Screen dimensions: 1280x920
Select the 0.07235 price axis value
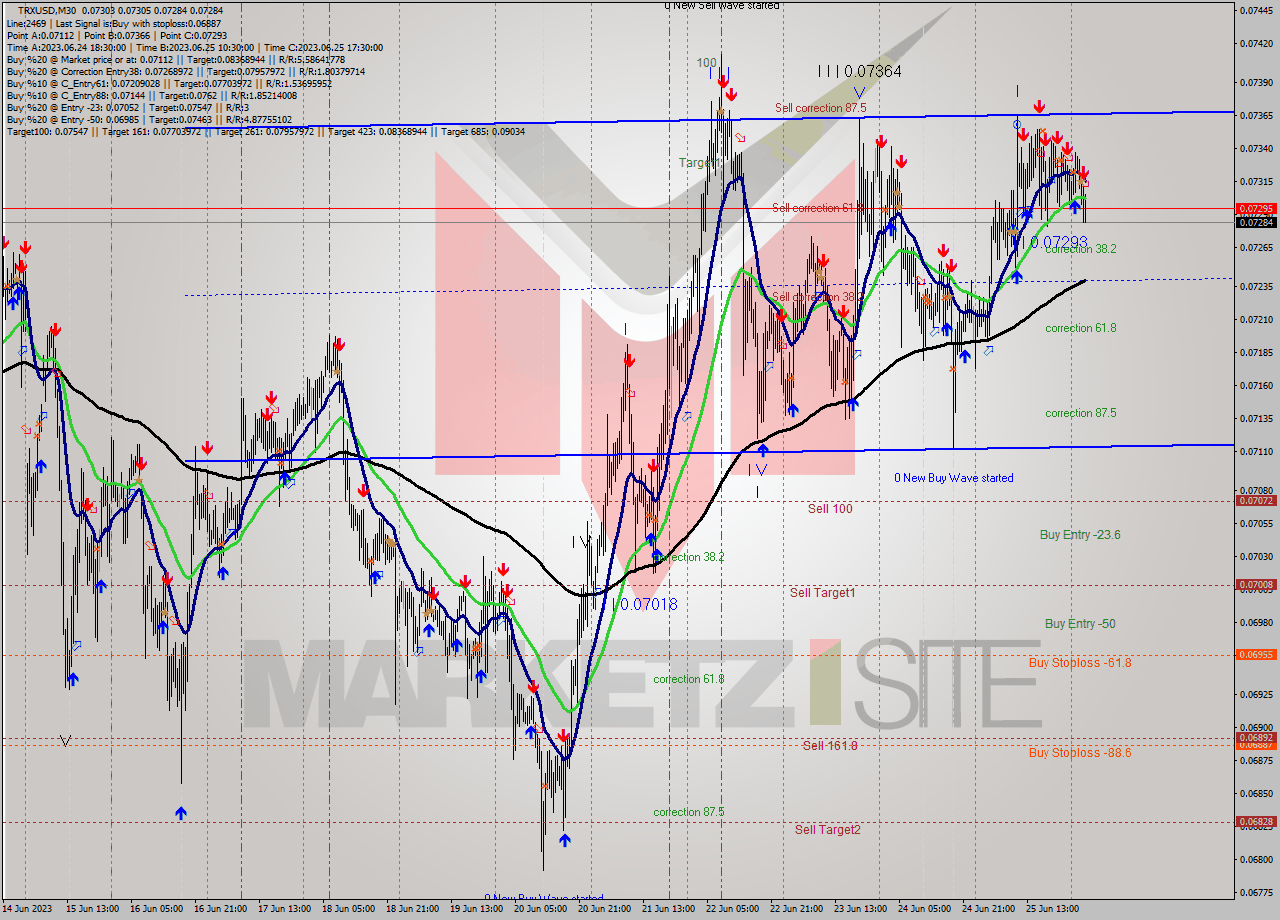coord(1256,286)
